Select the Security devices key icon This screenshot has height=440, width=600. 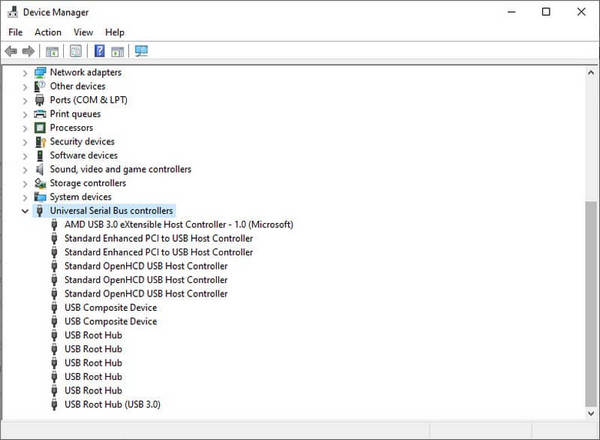click(x=40, y=142)
